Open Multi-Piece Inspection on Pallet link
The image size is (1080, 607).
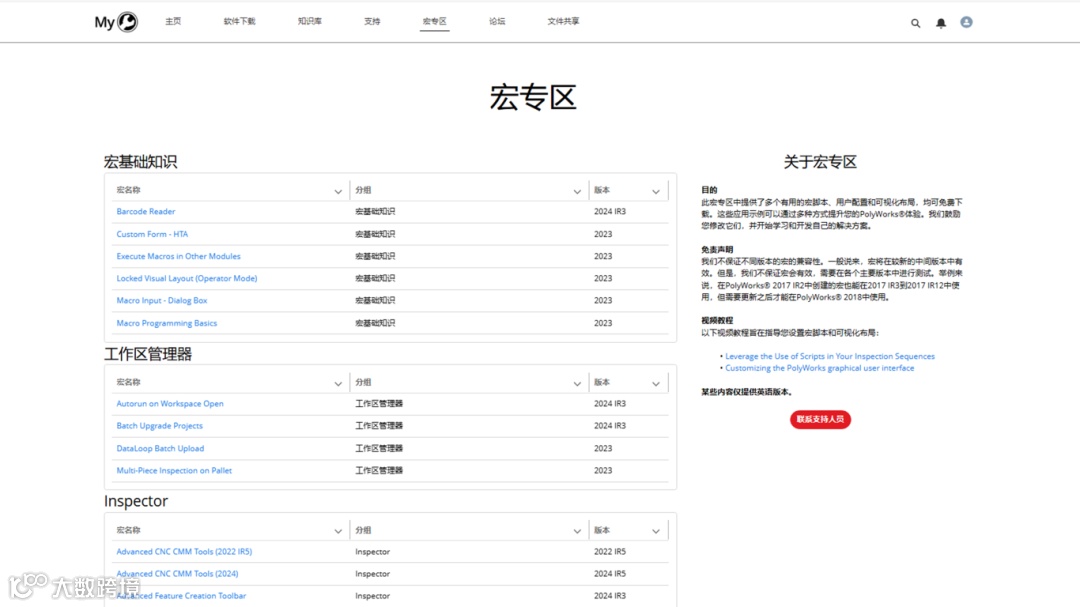[174, 471]
